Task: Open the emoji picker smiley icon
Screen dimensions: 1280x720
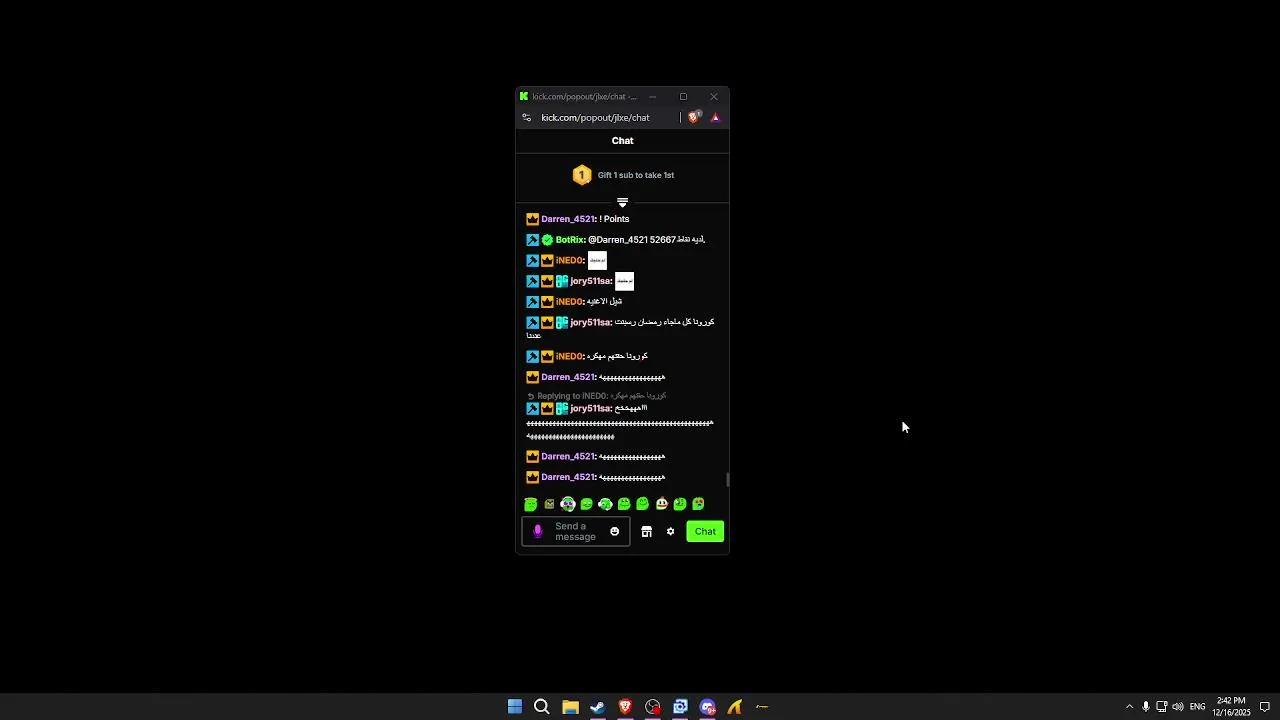Action: pyautogui.click(x=615, y=532)
